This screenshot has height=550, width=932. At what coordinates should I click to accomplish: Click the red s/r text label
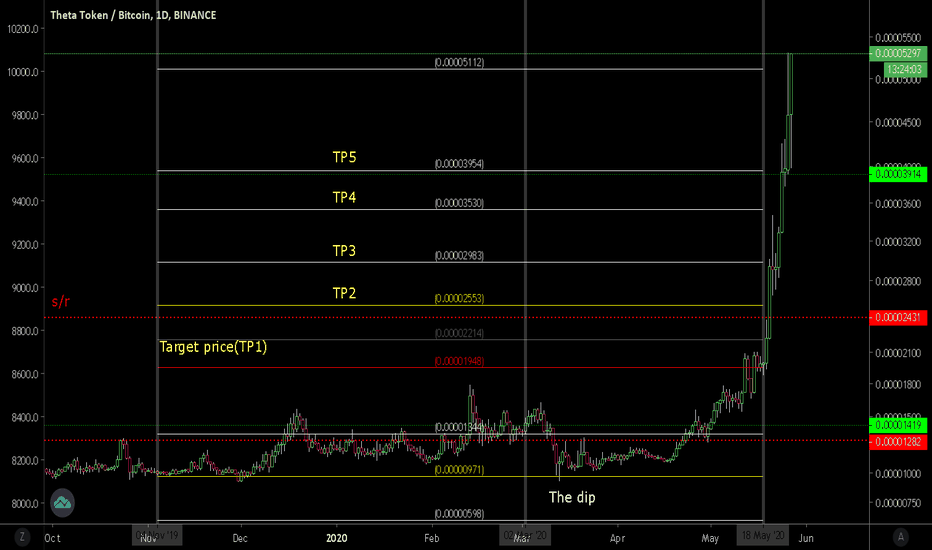point(61,302)
